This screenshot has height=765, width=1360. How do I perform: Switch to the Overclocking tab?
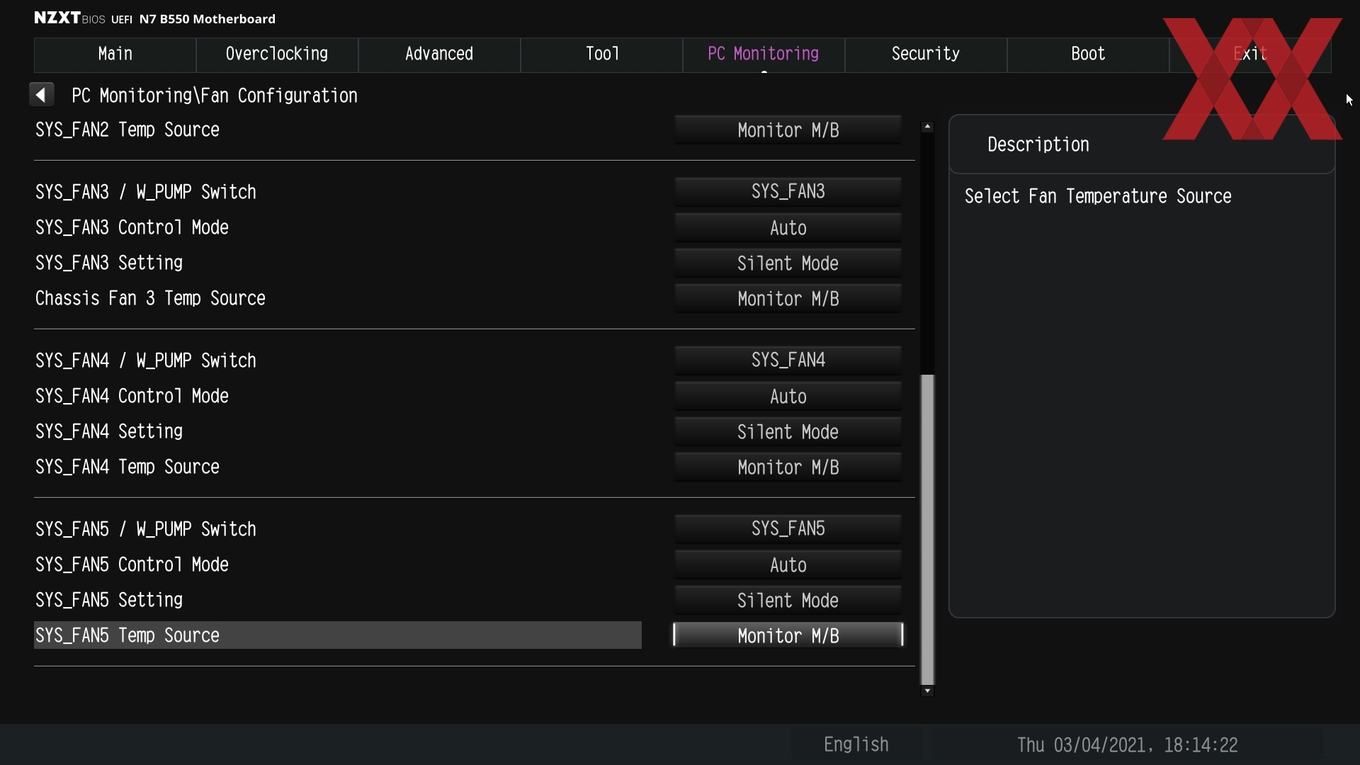277,54
